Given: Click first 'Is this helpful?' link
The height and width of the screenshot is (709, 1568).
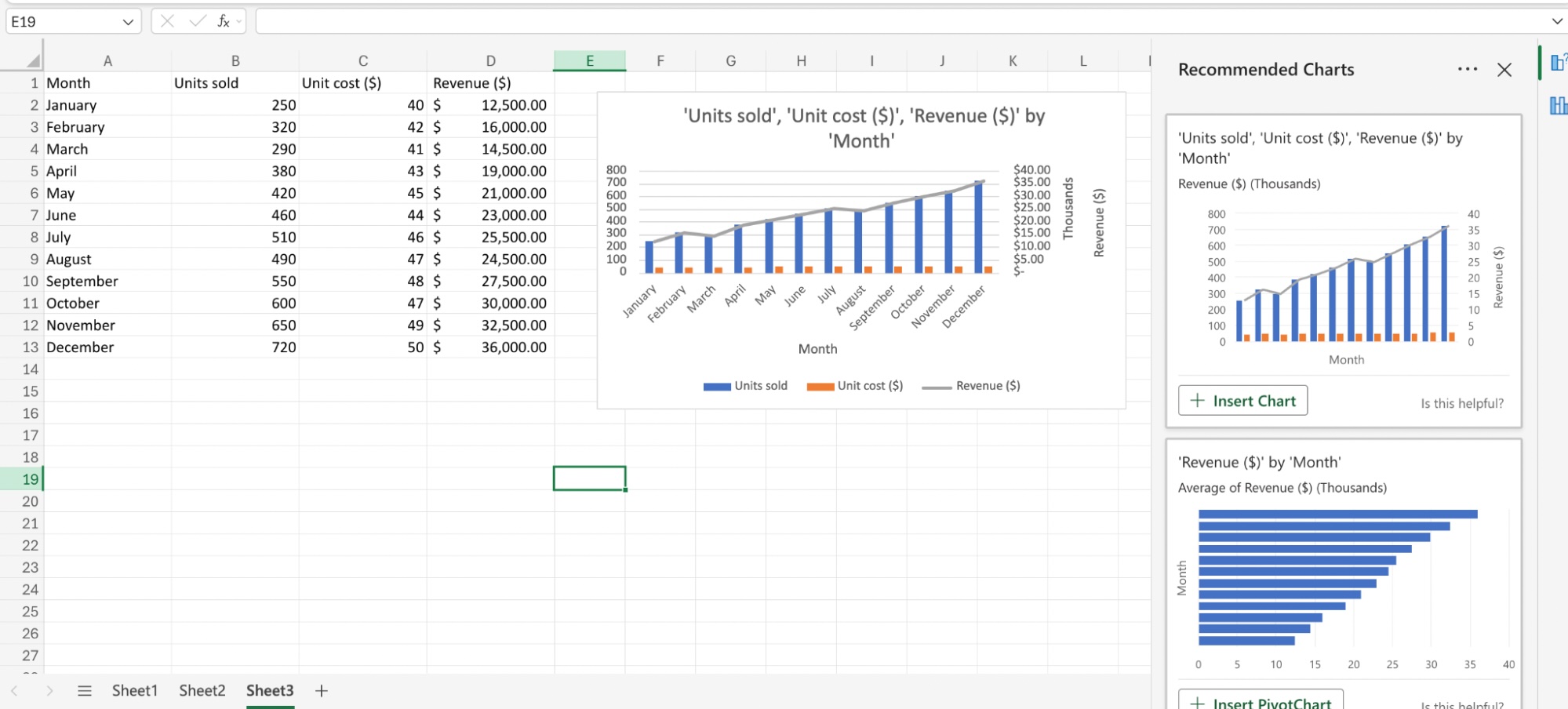Looking at the screenshot, I should [1462, 403].
